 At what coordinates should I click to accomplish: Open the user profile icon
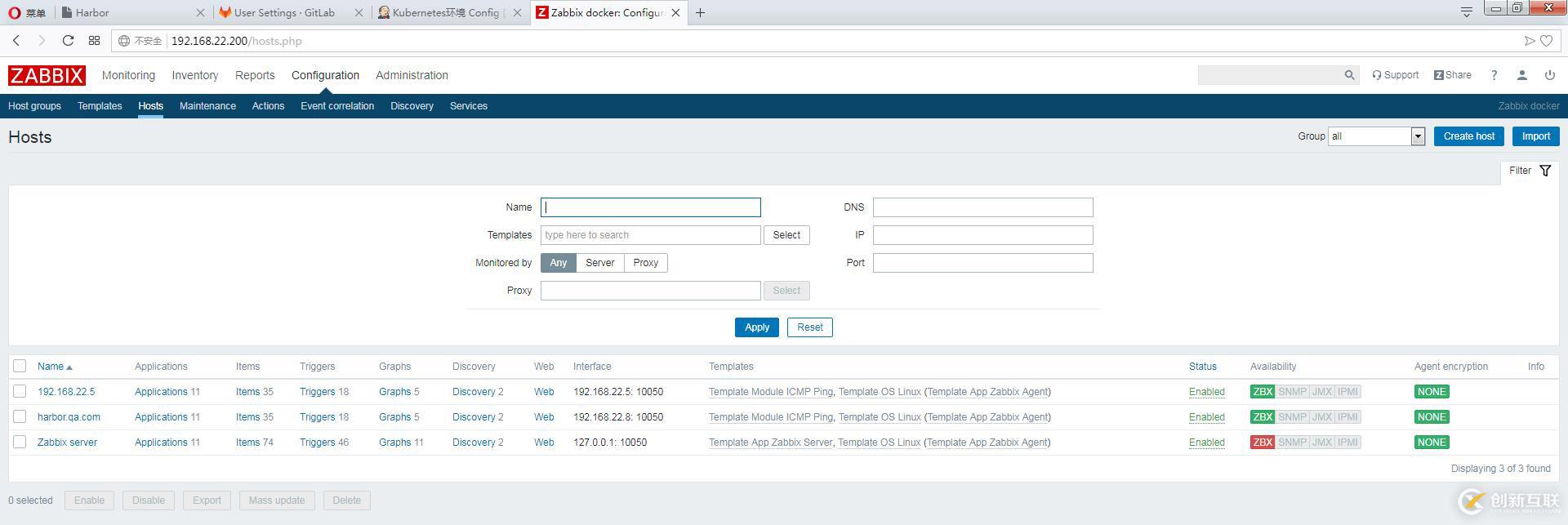(x=1521, y=75)
